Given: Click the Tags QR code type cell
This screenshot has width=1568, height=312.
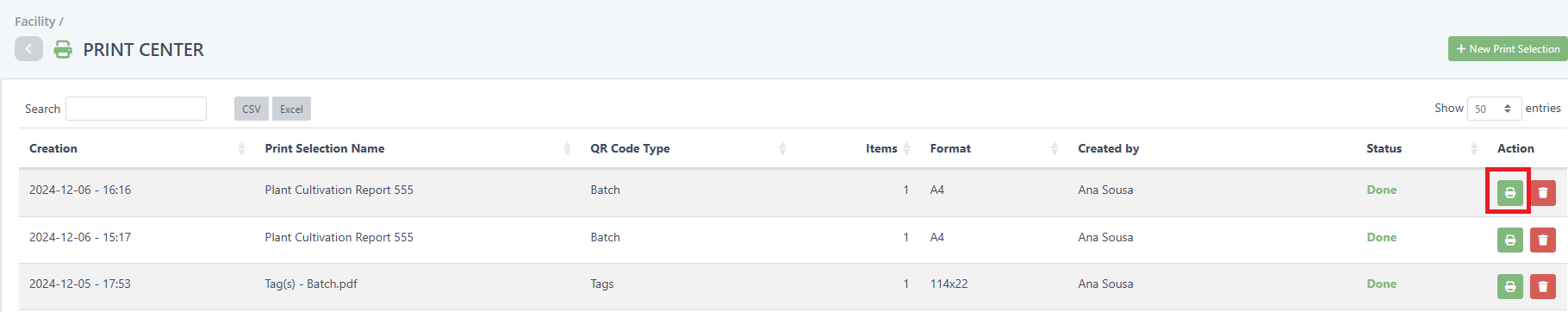Looking at the screenshot, I should (602, 284).
